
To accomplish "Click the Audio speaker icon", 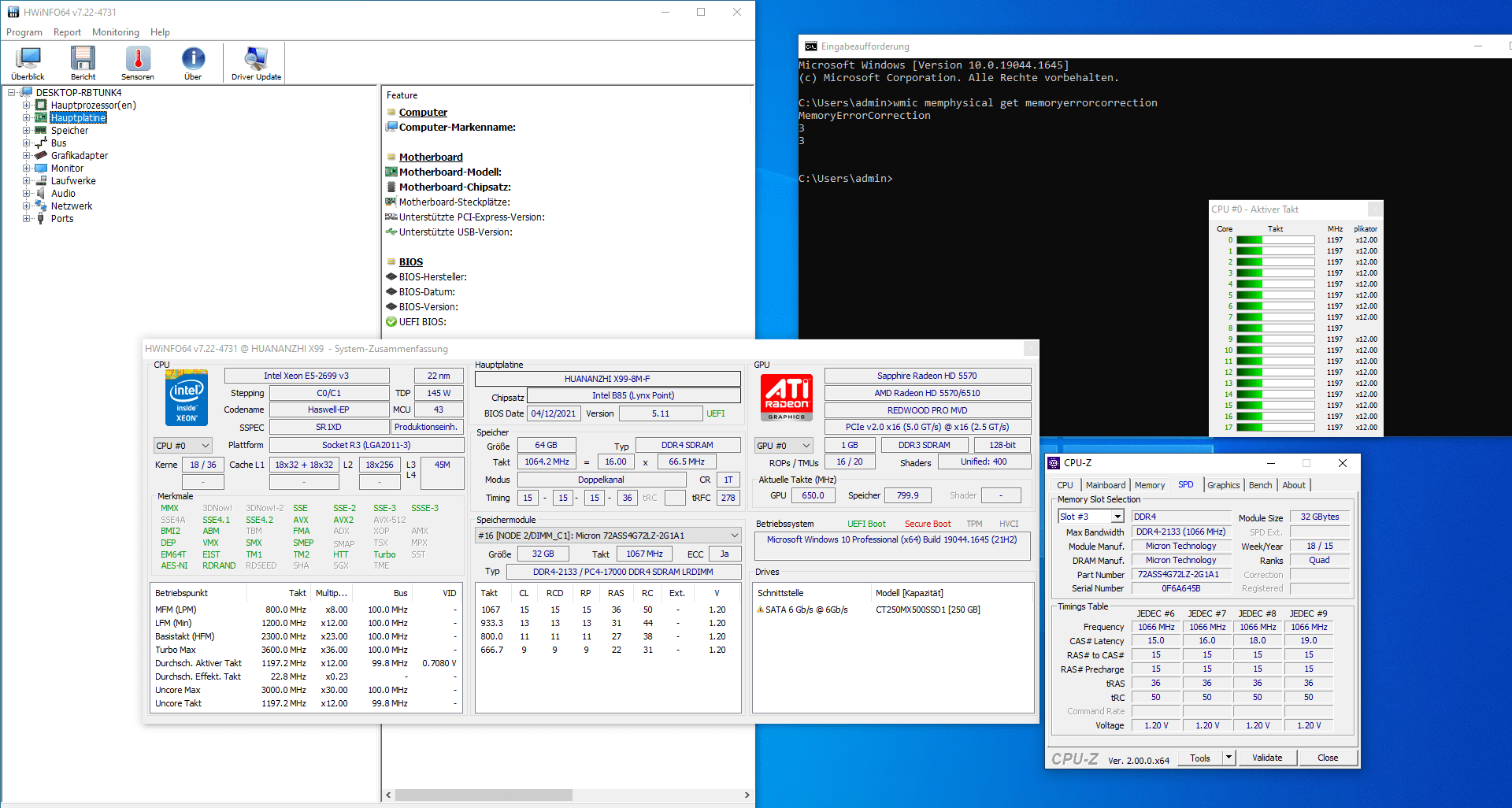I will (x=41, y=193).
